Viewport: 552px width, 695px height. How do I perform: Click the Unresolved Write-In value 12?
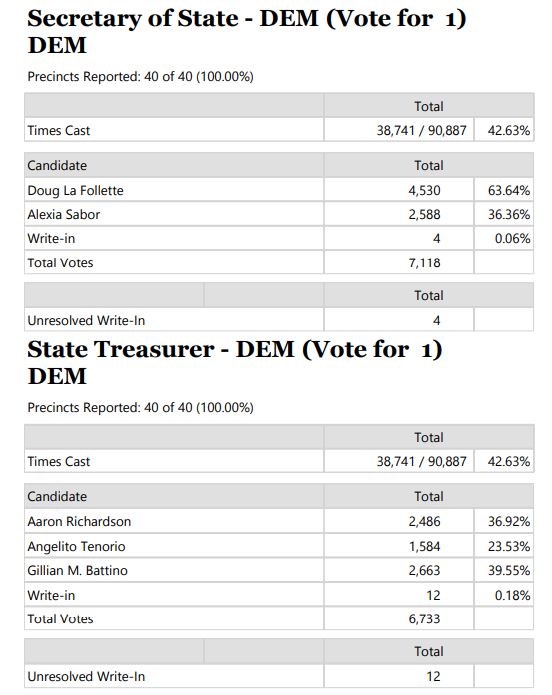pyautogui.click(x=434, y=676)
